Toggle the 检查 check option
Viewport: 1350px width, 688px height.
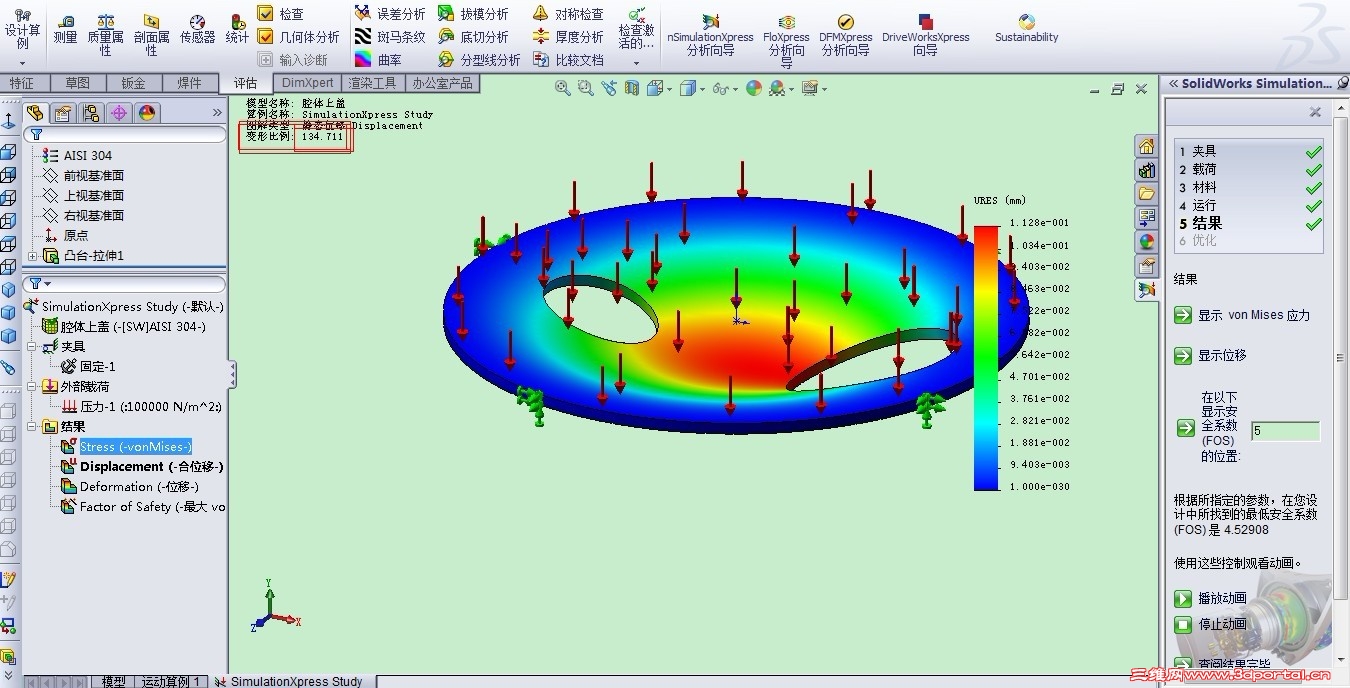(x=280, y=14)
